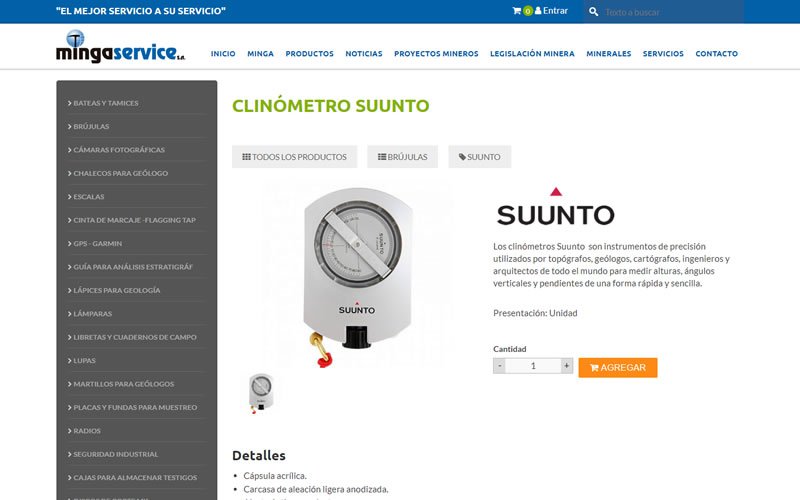The width and height of the screenshot is (800, 500).
Task: Increase quantity with the plus button
Action: point(567,366)
